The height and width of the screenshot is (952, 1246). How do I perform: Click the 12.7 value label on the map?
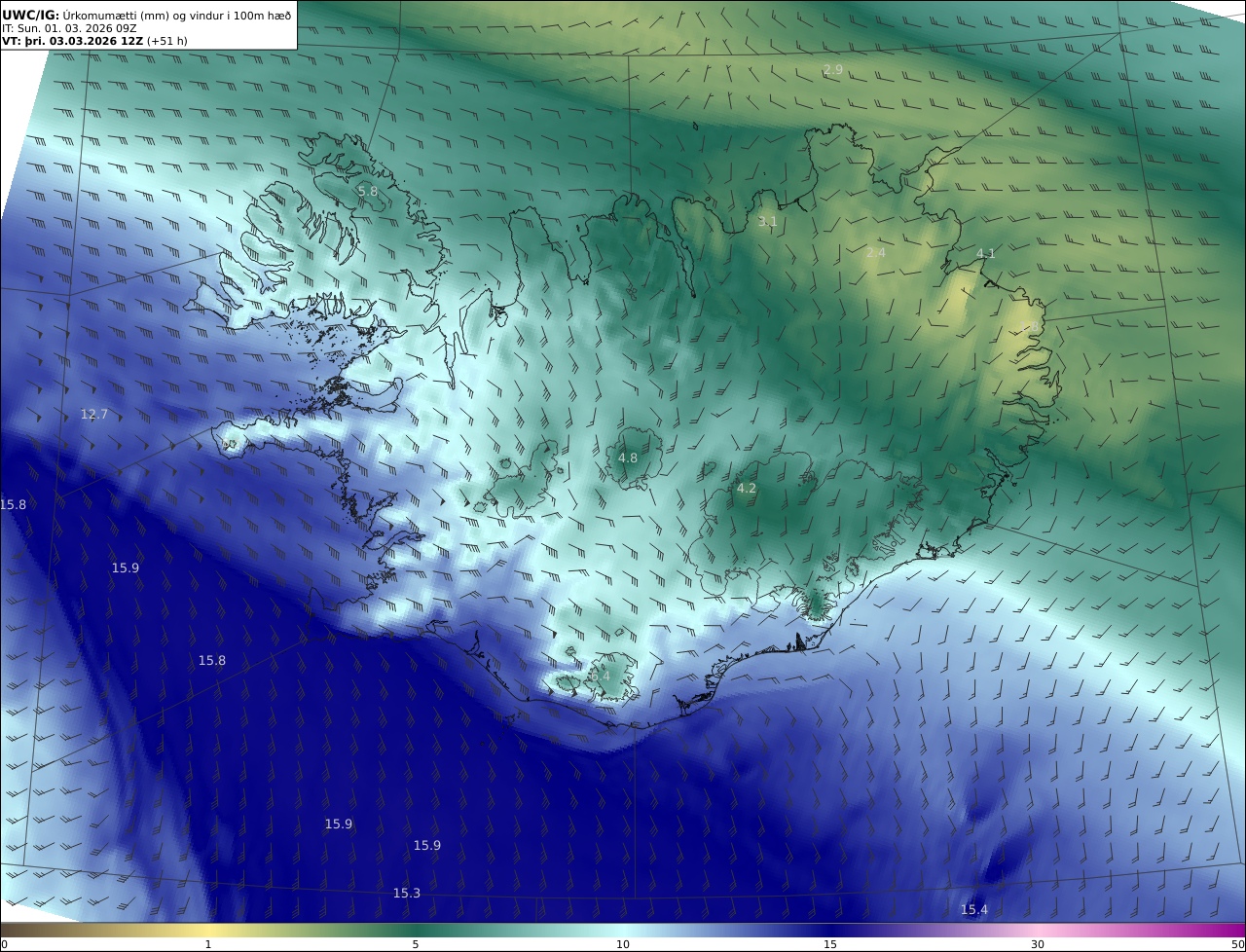click(x=94, y=414)
